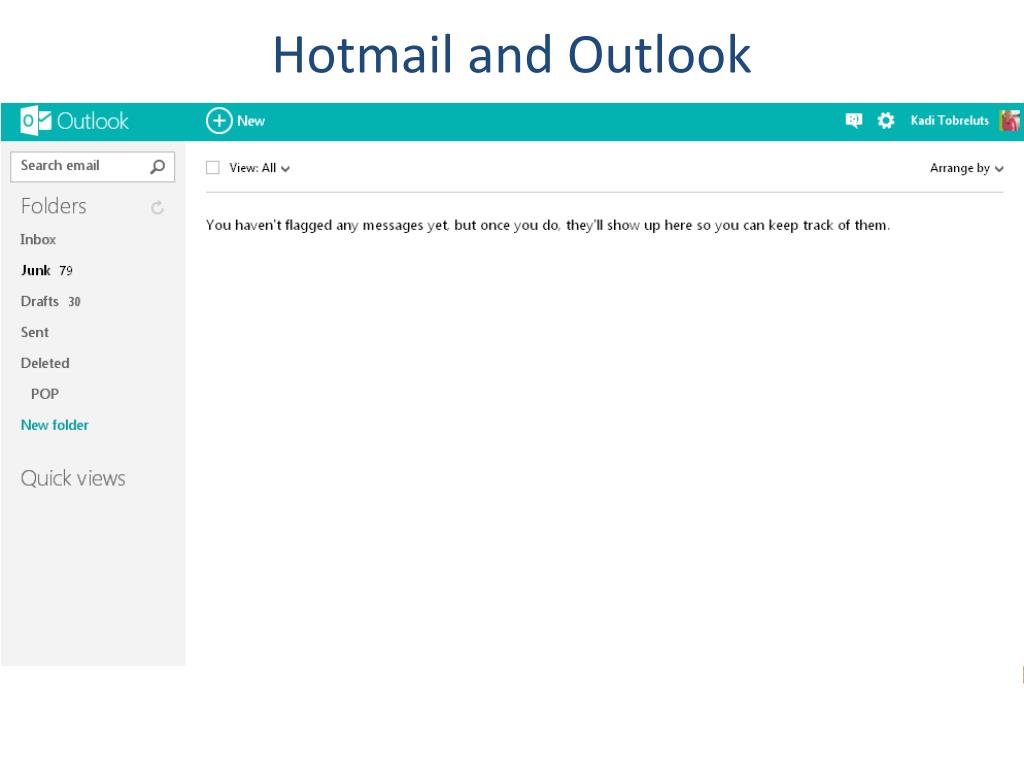Click the Drafts count 30
1024x768 pixels.
coord(74,302)
